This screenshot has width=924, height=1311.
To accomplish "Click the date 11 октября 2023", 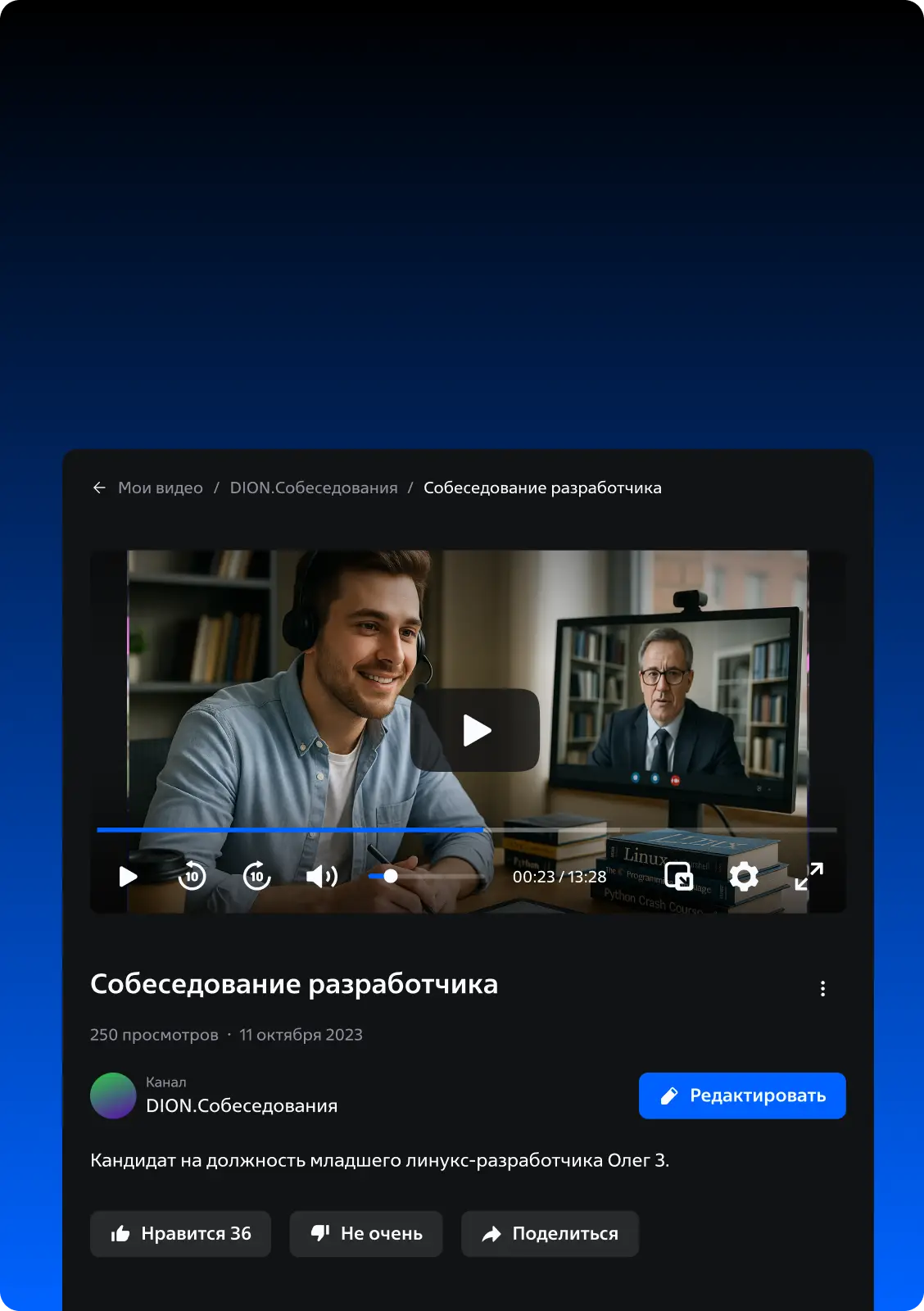I will click(301, 1035).
